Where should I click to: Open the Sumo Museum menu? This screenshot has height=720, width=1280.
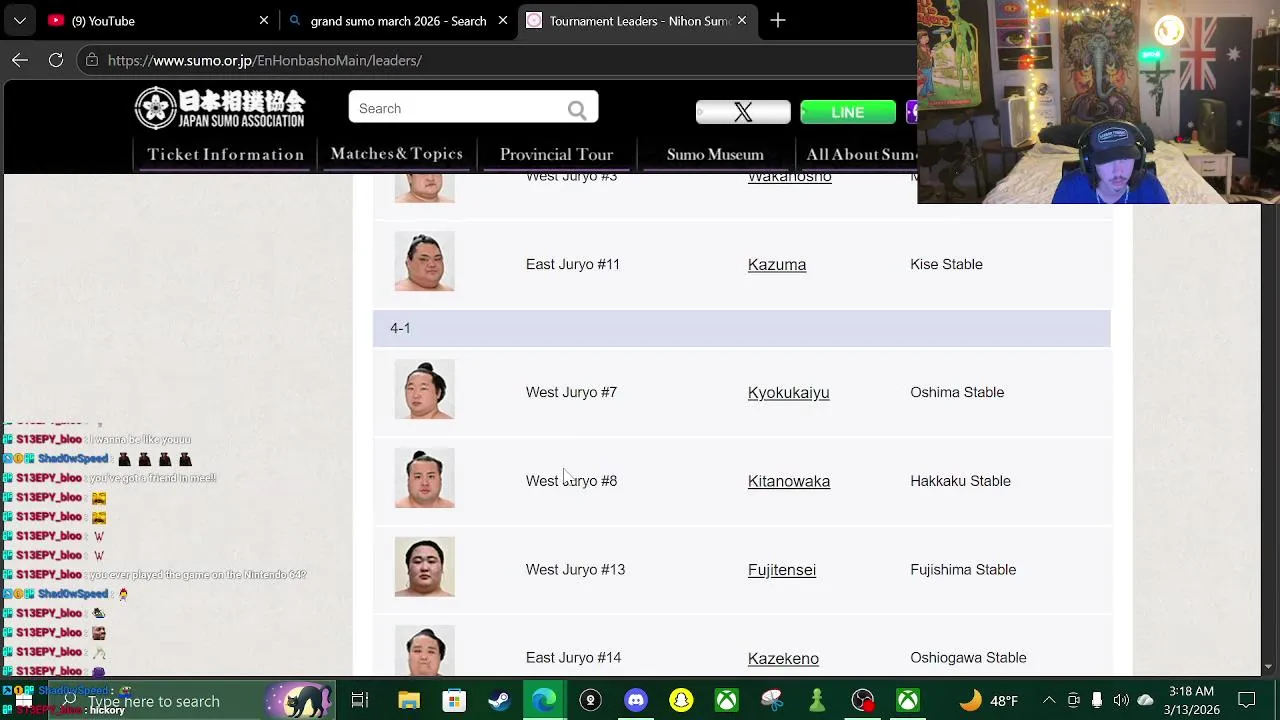[715, 154]
